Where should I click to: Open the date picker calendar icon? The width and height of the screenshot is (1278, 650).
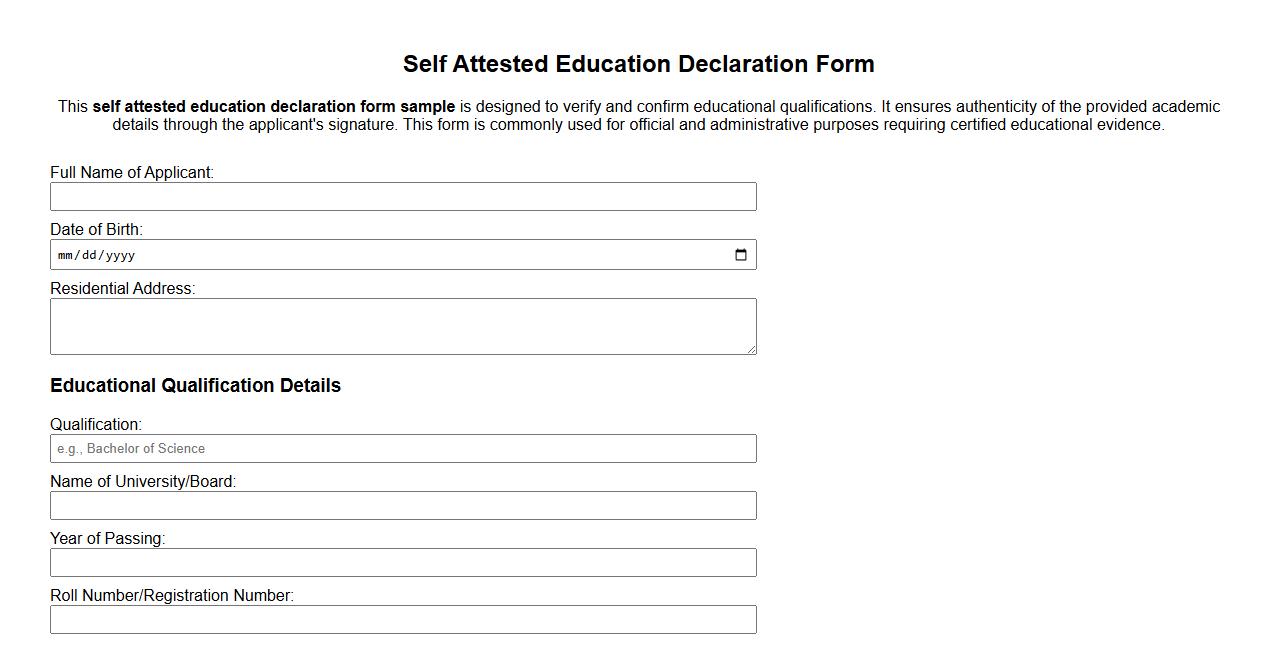[x=740, y=254]
